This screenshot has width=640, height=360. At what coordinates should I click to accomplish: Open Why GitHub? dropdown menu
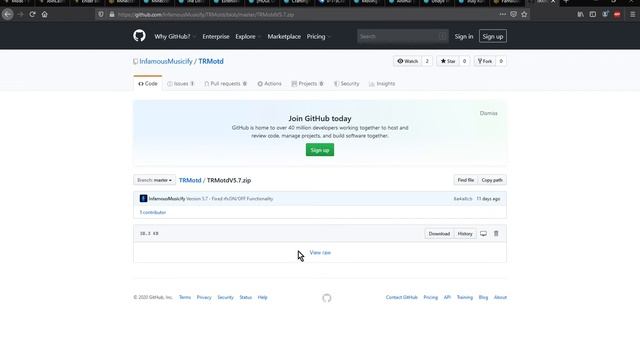[x=175, y=36]
